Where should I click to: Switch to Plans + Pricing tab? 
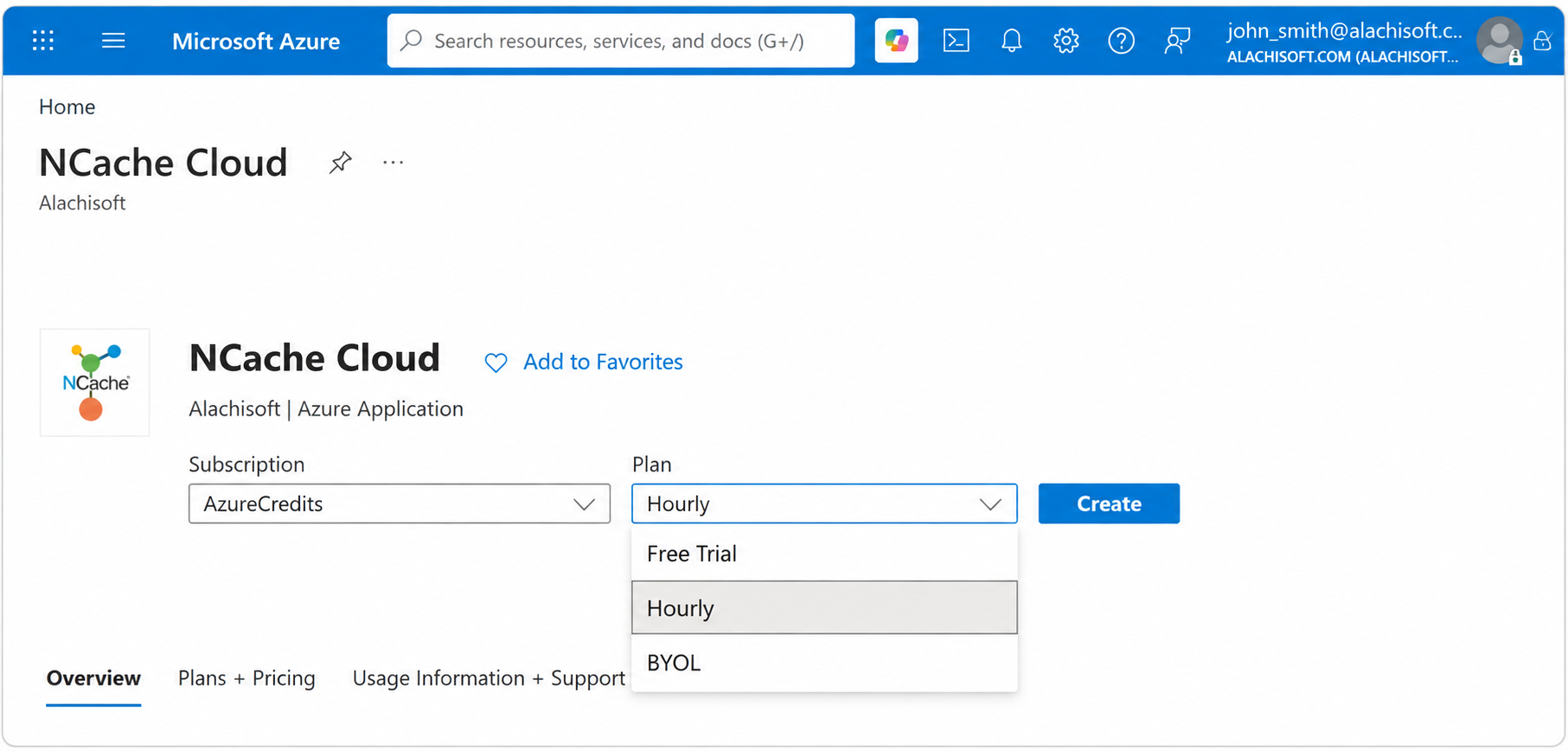(x=246, y=678)
